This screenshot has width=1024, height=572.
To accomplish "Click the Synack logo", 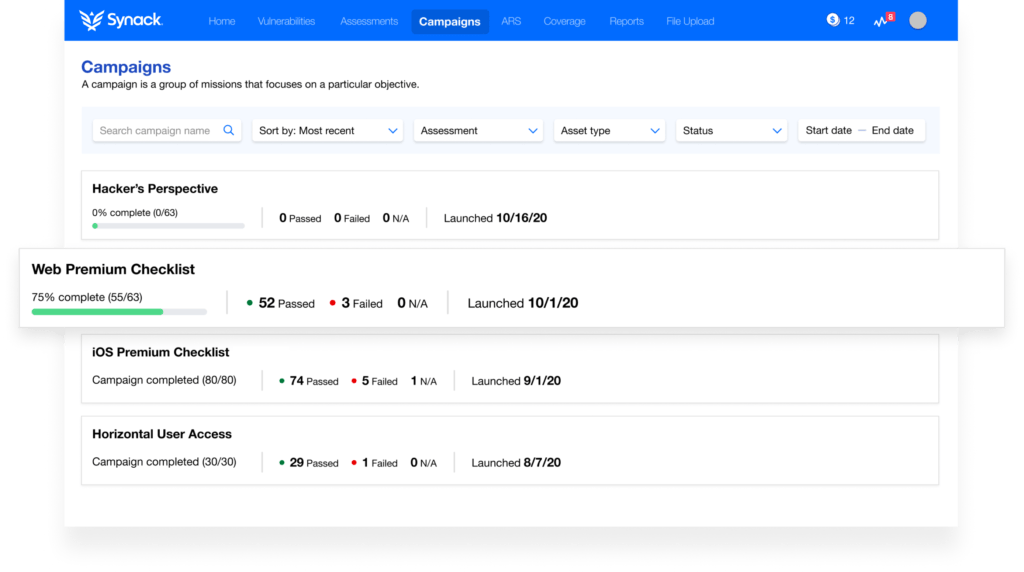I will (120, 21).
